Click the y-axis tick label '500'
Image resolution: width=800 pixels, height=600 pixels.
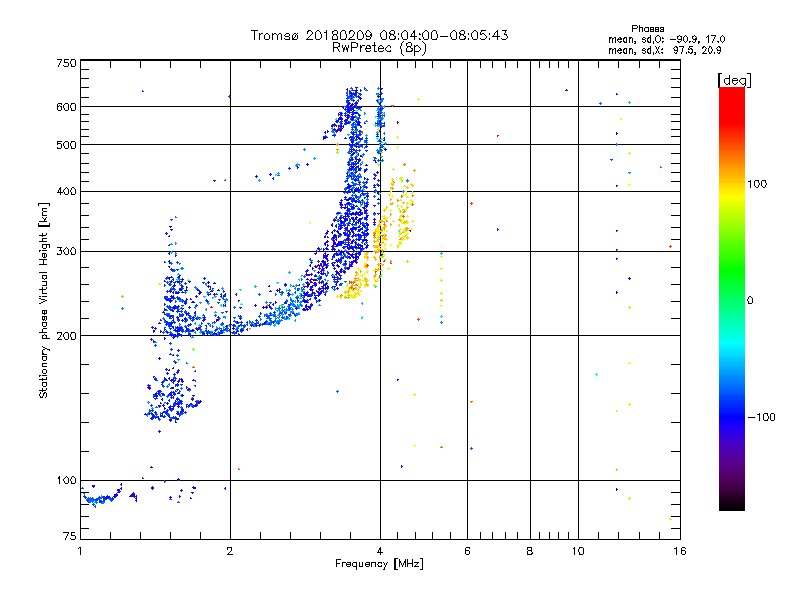pyautogui.click(x=66, y=145)
